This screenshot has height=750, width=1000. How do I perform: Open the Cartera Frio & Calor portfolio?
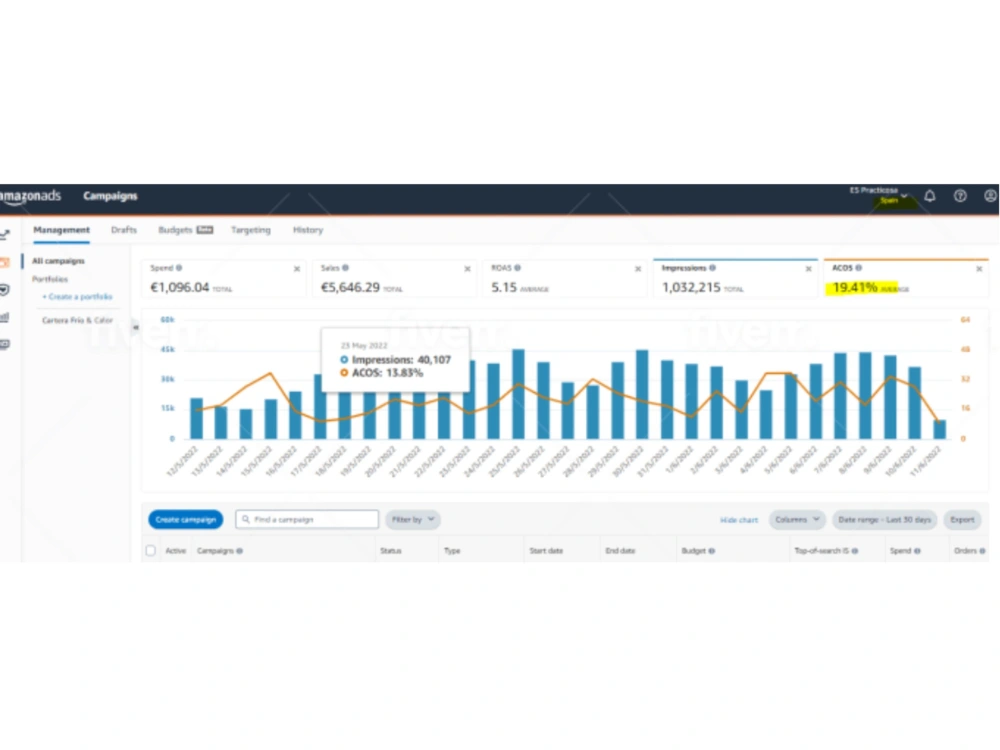pyautogui.click(x=77, y=320)
